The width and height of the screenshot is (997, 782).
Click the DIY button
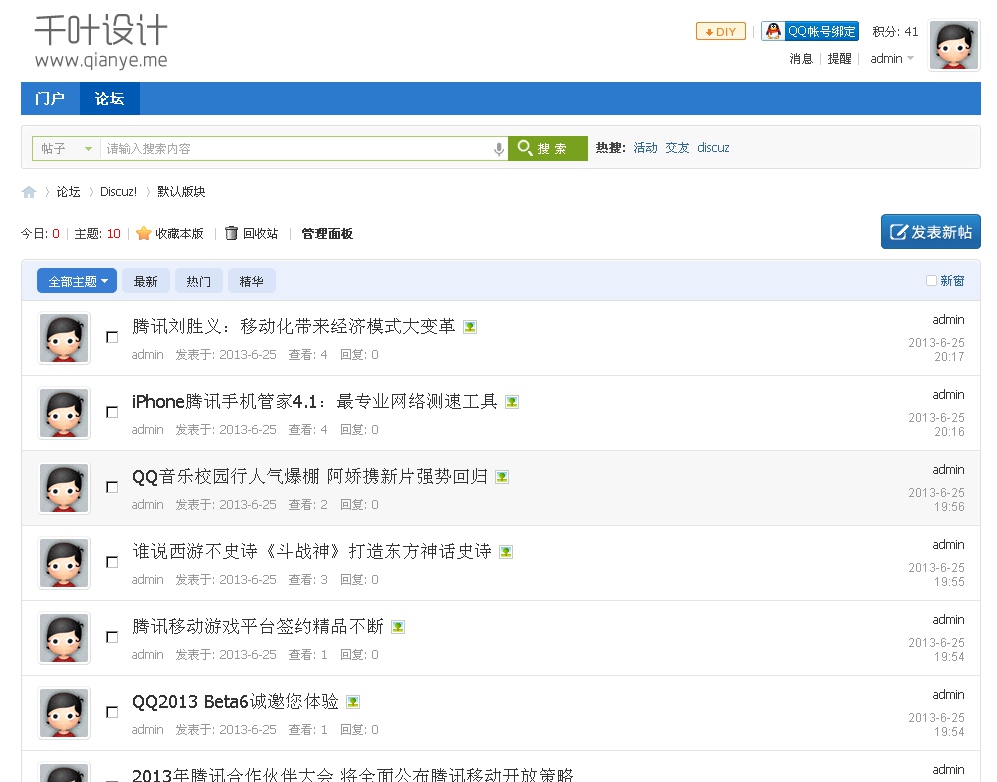point(721,31)
